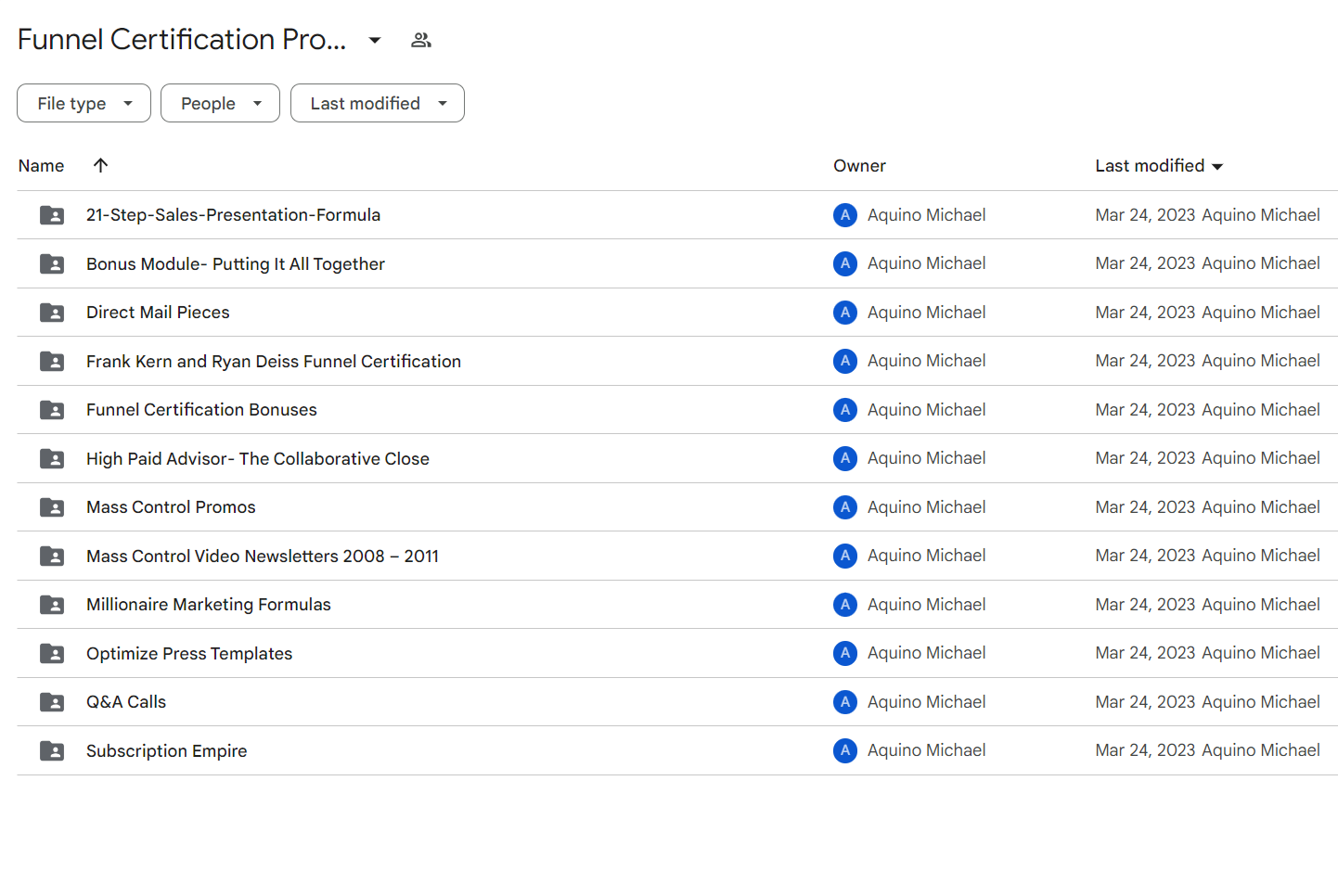The width and height of the screenshot is (1338, 896).
Task: Select High Paid Advisor- The Collaborative Close
Action: 258,459
